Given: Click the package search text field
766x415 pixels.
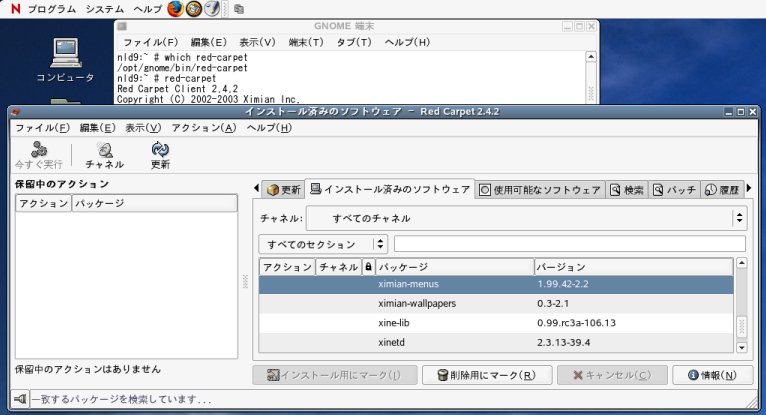Looking at the screenshot, I should (570, 244).
